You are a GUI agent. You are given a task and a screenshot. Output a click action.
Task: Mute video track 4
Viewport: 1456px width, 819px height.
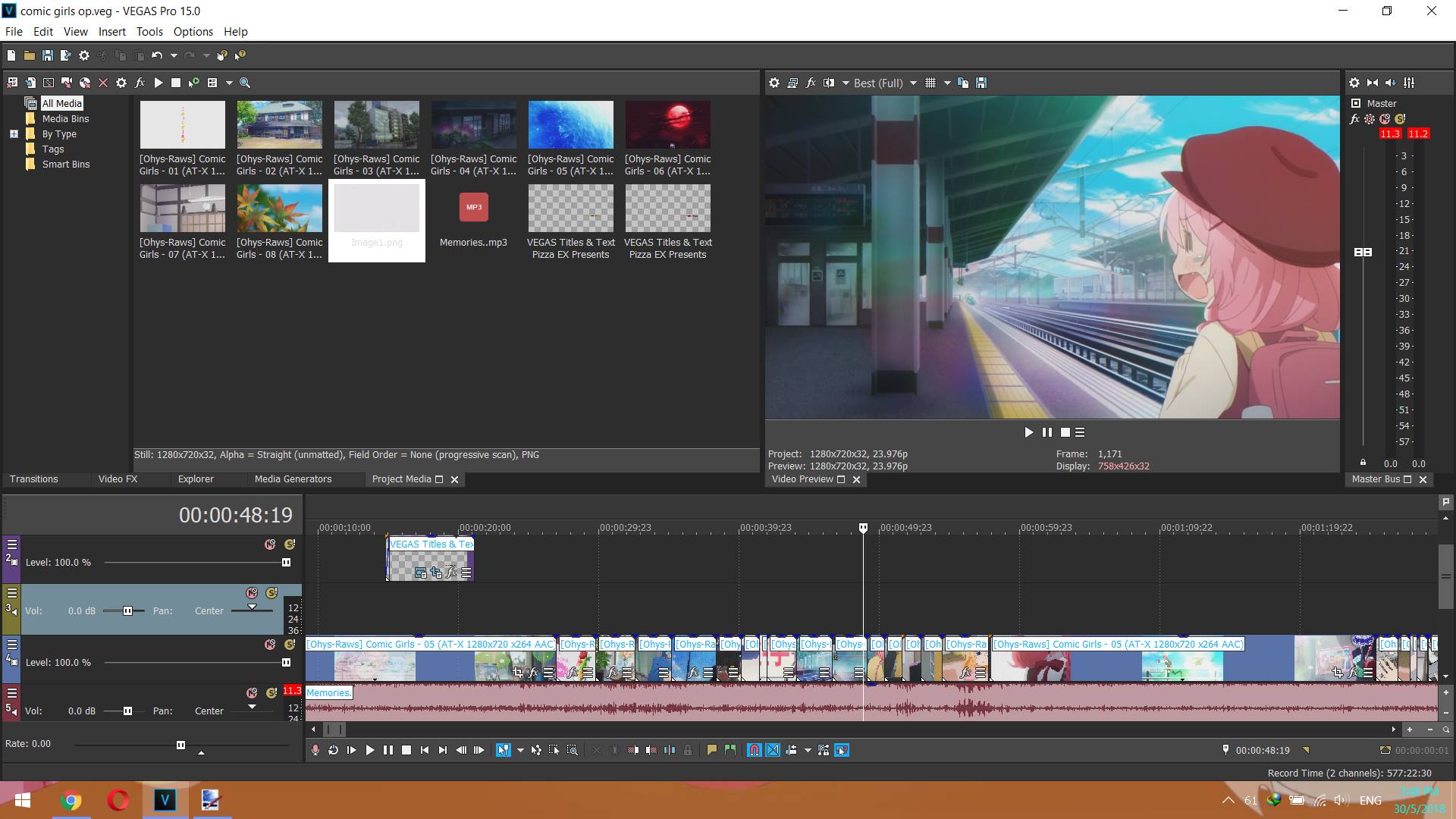[270, 645]
